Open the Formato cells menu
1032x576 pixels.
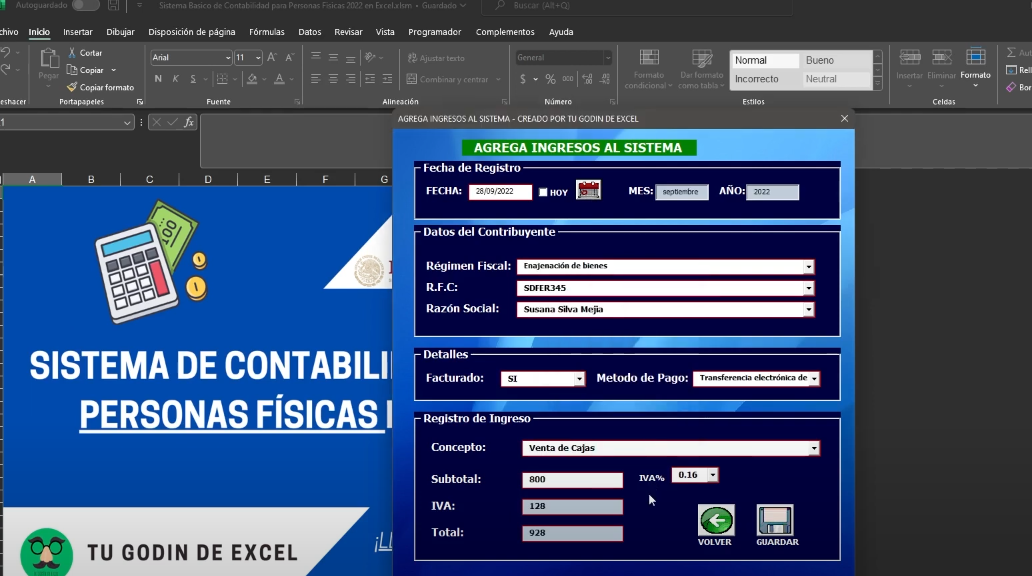975,66
